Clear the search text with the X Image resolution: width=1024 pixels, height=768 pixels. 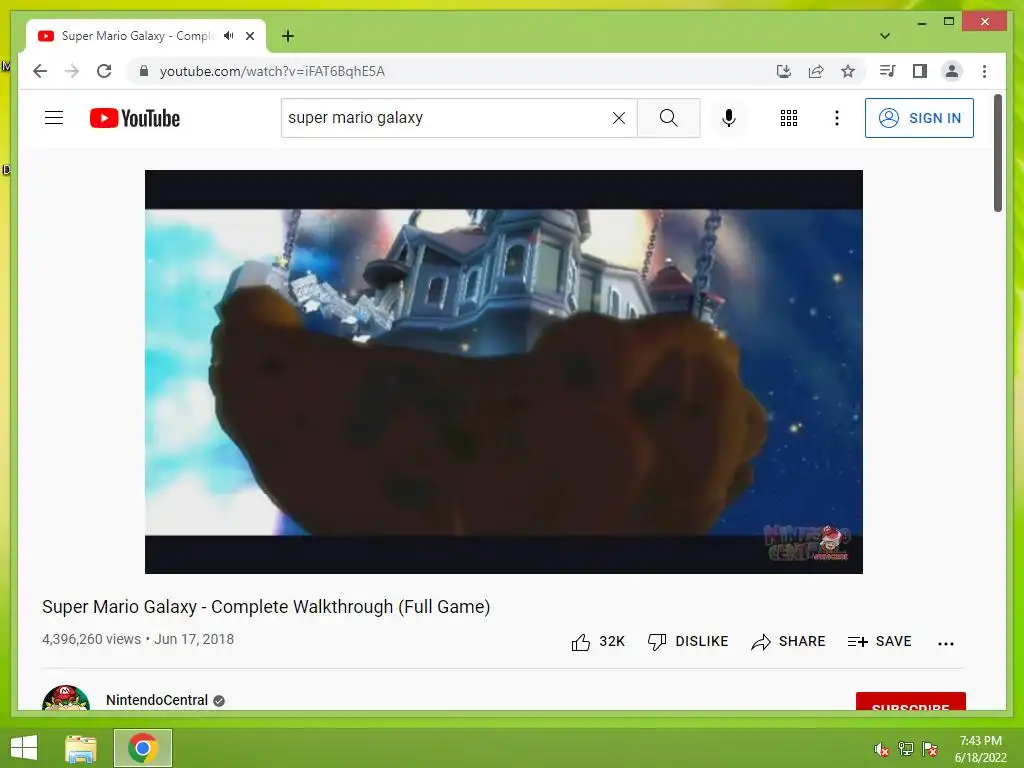[x=618, y=118]
